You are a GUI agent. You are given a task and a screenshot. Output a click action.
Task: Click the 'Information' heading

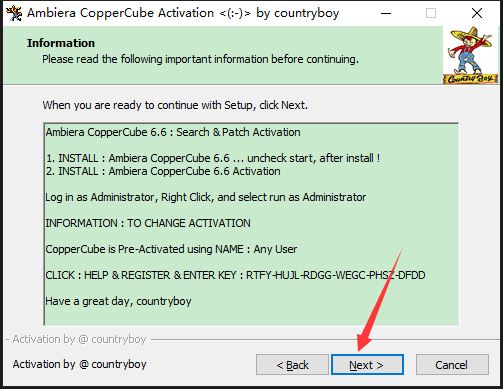[61, 43]
